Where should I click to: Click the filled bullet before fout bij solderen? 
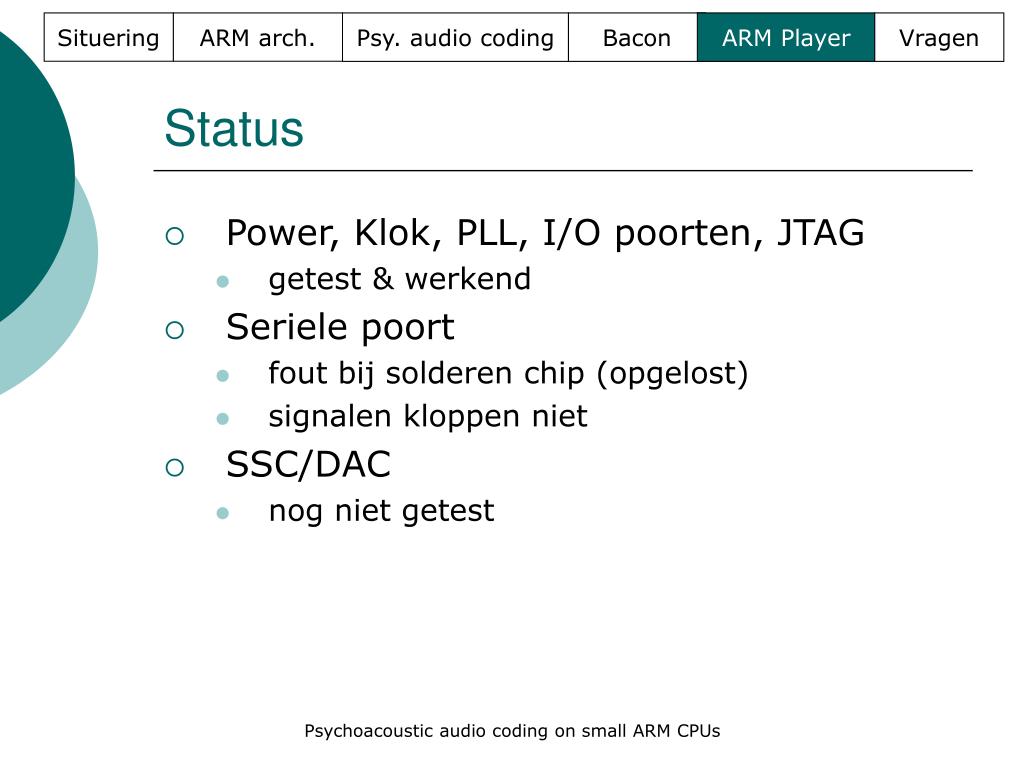click(x=223, y=376)
